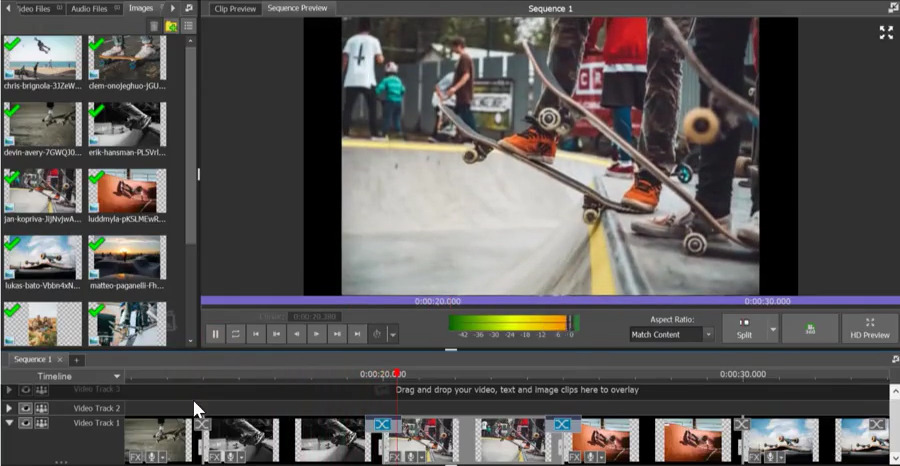This screenshot has height=466, width=900.
Task: Open playback speed dropdown arrow
Action: 393,334
